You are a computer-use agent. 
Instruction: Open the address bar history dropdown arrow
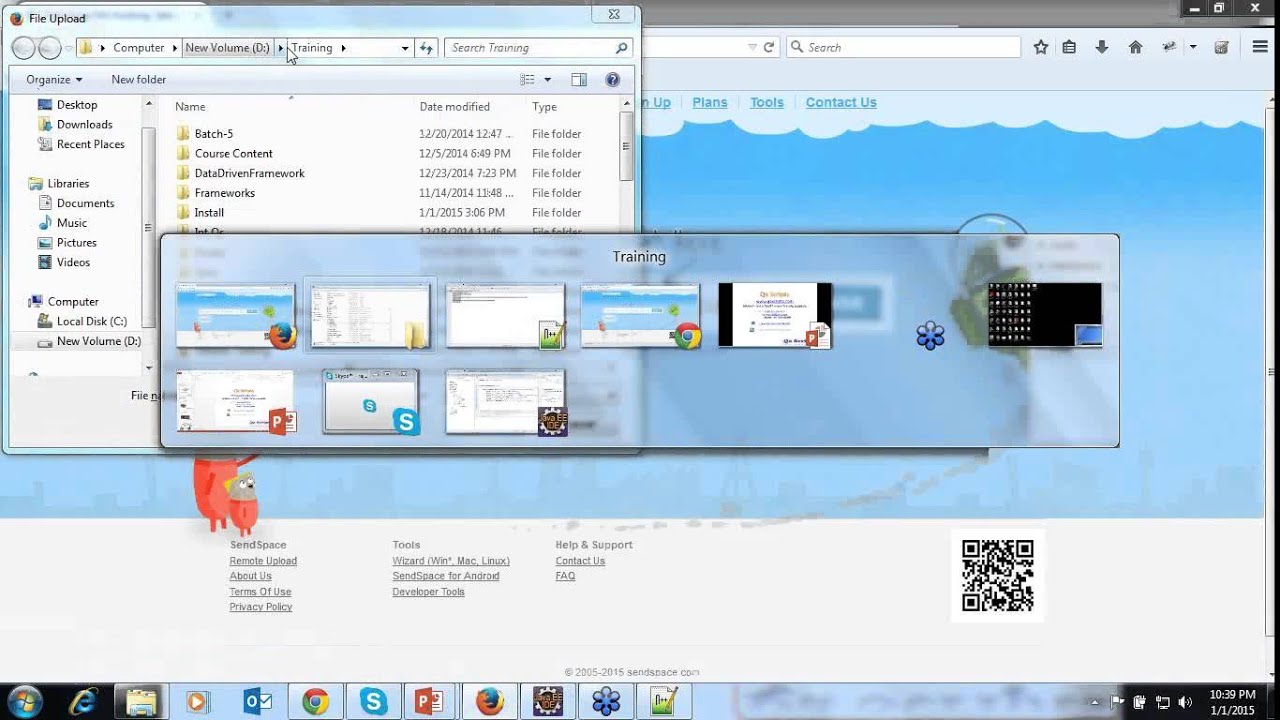click(405, 48)
